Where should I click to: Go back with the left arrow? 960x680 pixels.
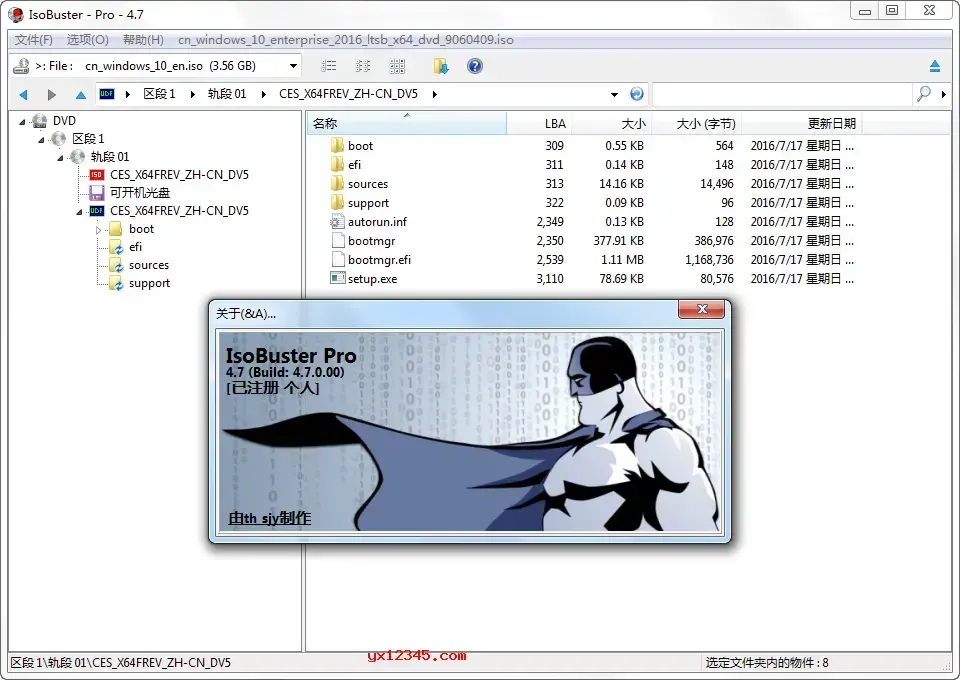23,94
